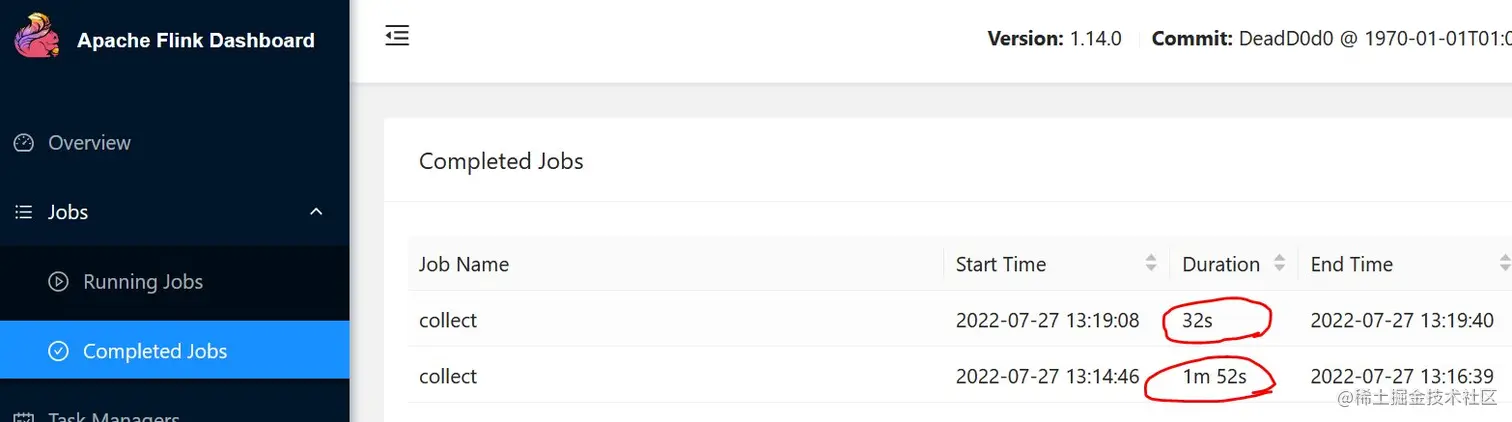This screenshot has height=422, width=1512.
Task: Click the Task Managers icon
Action: 24,418
